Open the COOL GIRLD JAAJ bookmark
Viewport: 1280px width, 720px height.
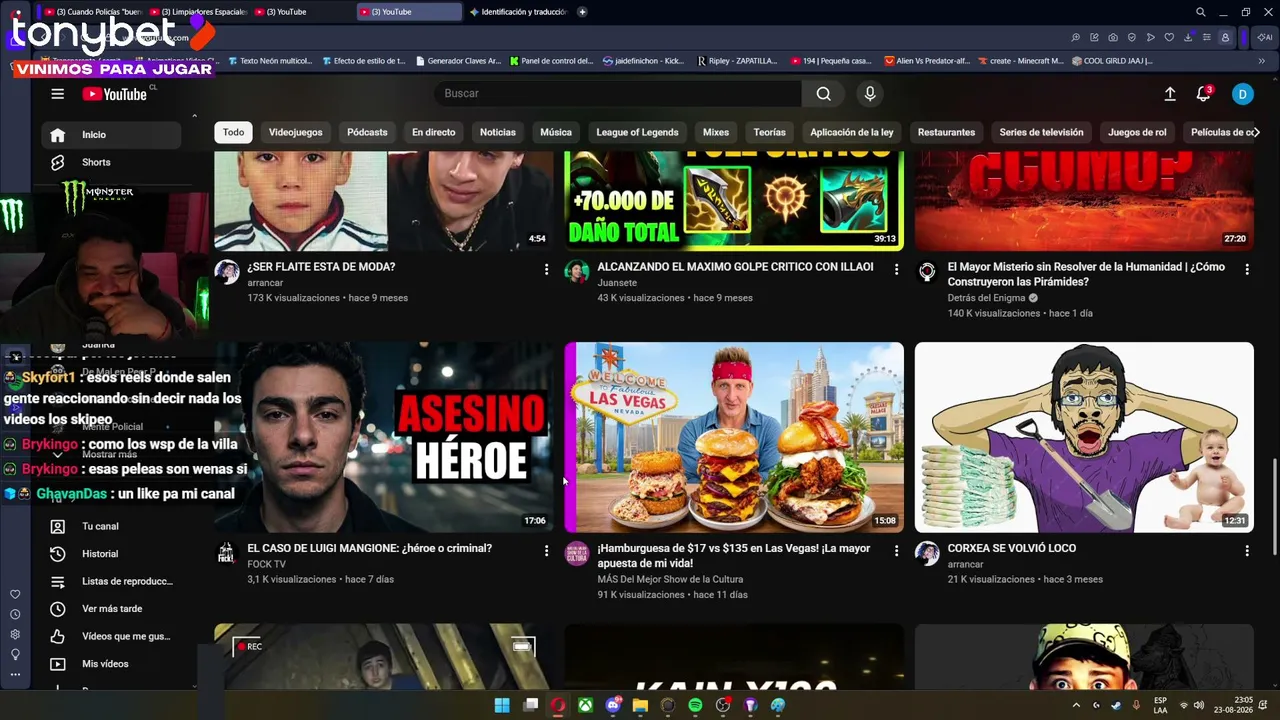click(x=1111, y=61)
